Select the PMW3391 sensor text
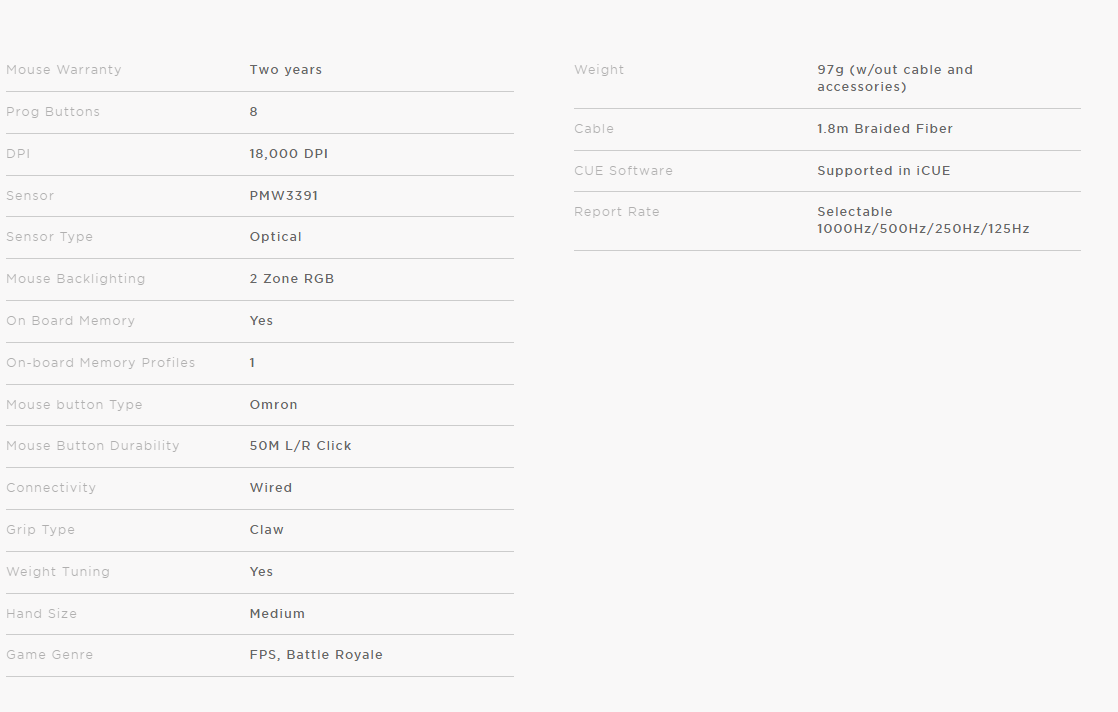This screenshot has height=712, width=1118. click(283, 196)
